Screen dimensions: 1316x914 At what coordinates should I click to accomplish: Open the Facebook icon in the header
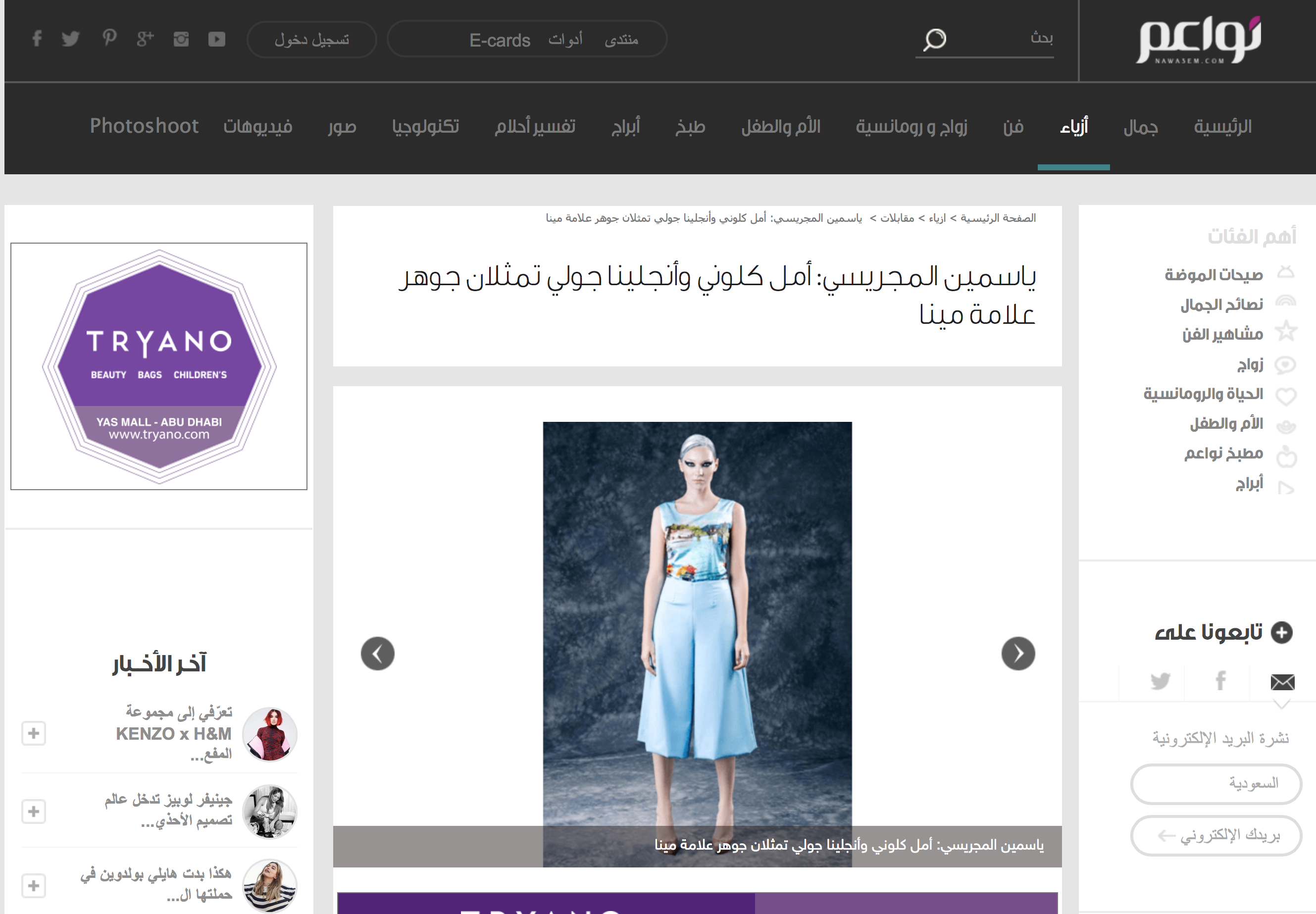click(x=37, y=39)
